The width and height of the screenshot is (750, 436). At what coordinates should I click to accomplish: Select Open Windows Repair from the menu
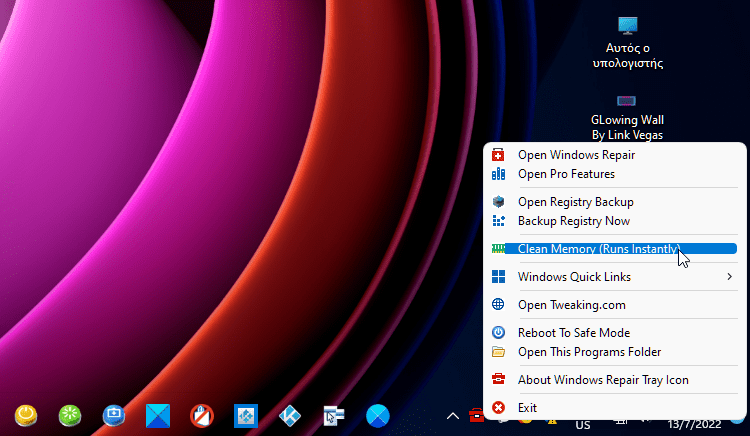coord(576,155)
